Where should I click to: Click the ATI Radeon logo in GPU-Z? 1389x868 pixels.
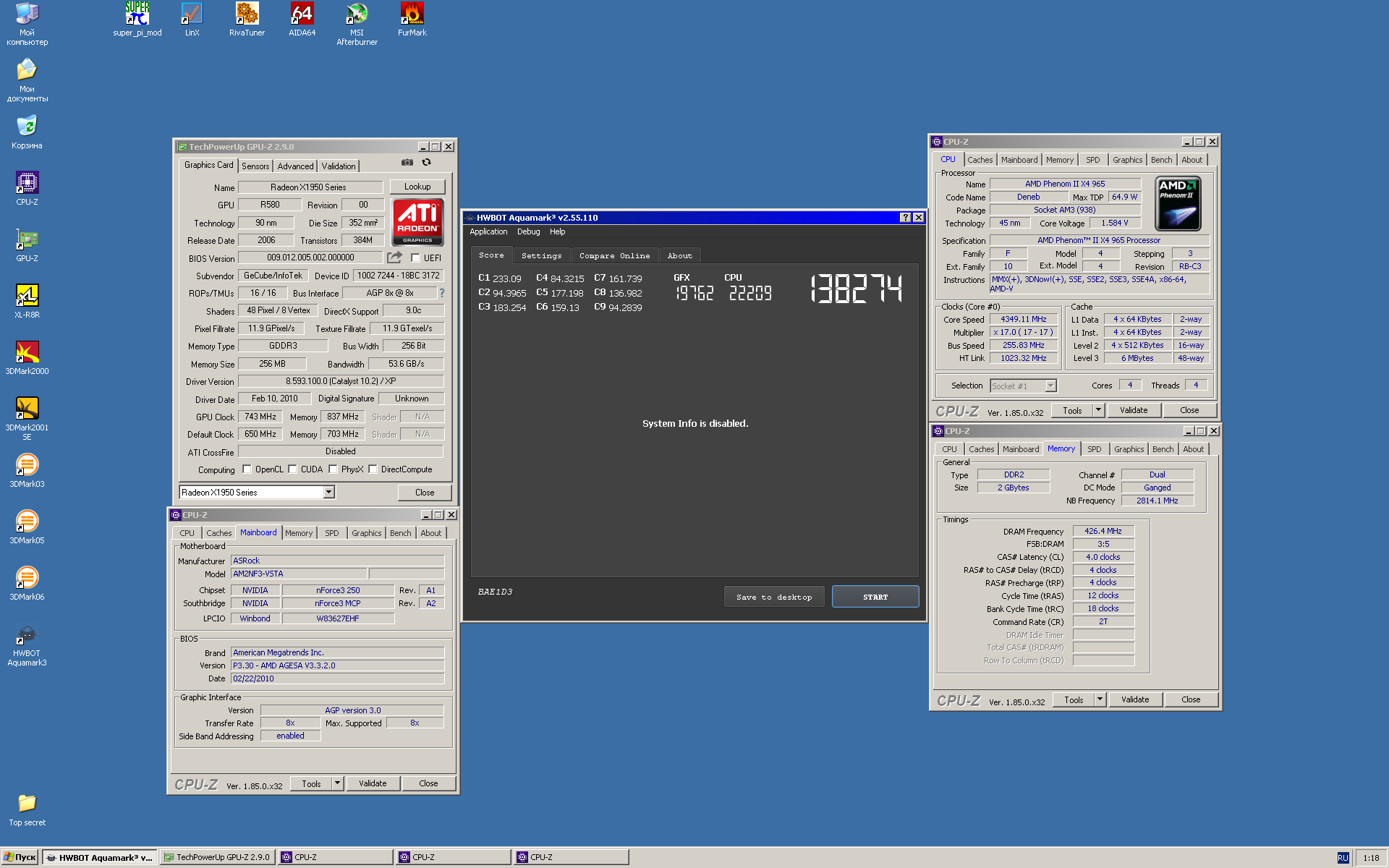(x=417, y=222)
